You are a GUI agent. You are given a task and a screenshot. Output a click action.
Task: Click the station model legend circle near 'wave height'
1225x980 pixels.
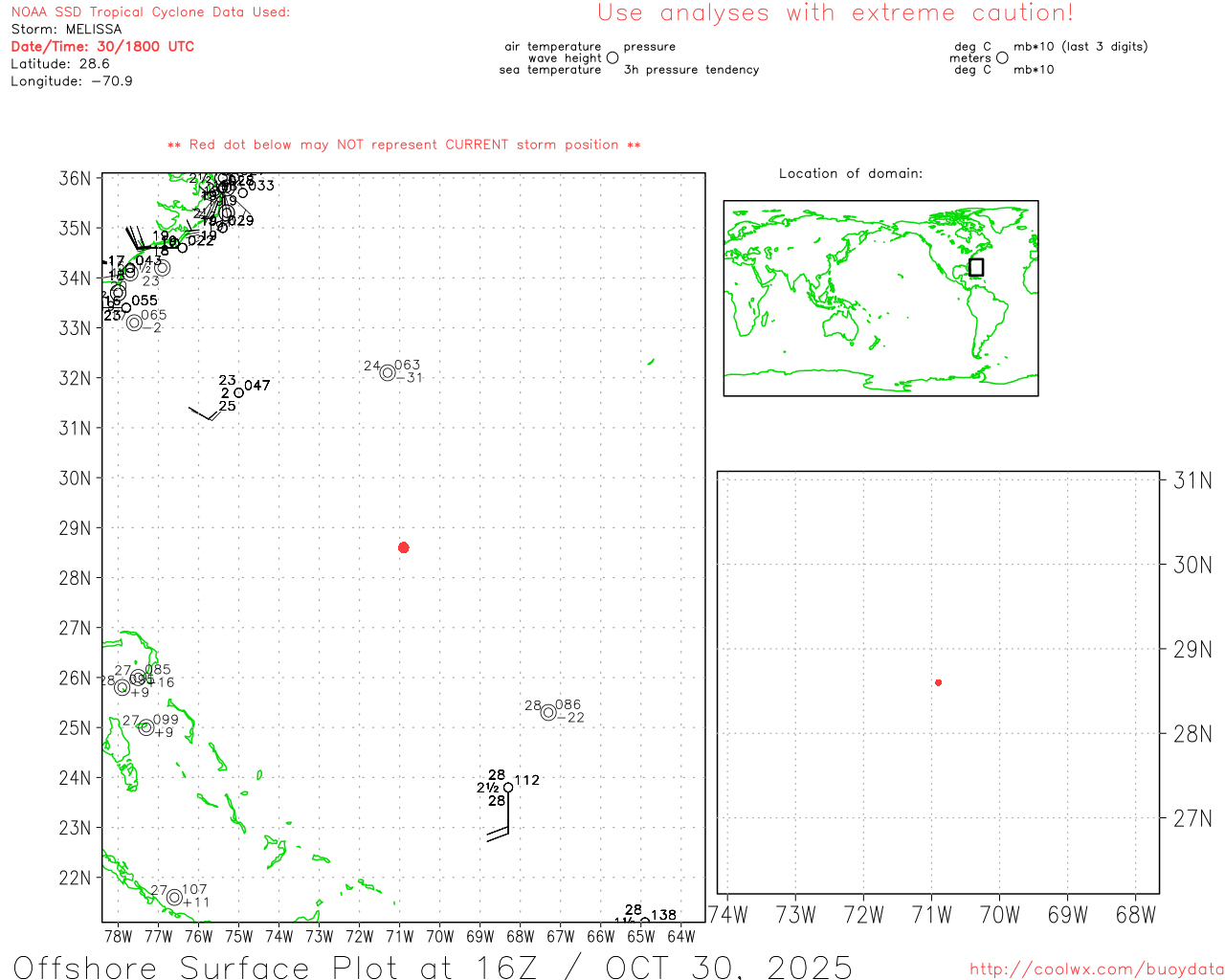612,58
